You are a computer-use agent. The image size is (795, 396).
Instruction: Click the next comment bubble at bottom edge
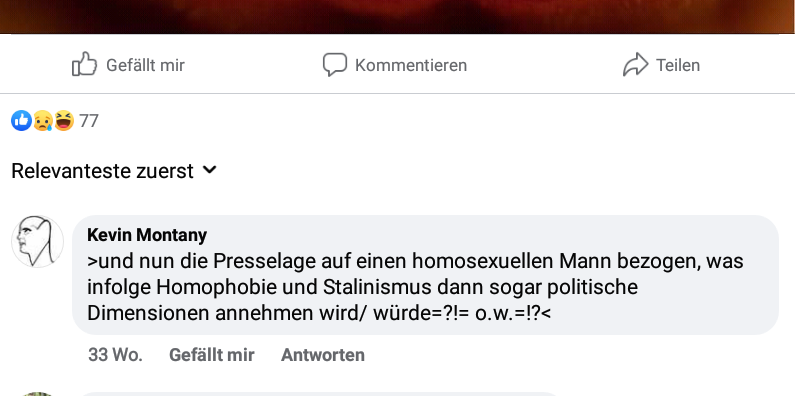pos(319,394)
